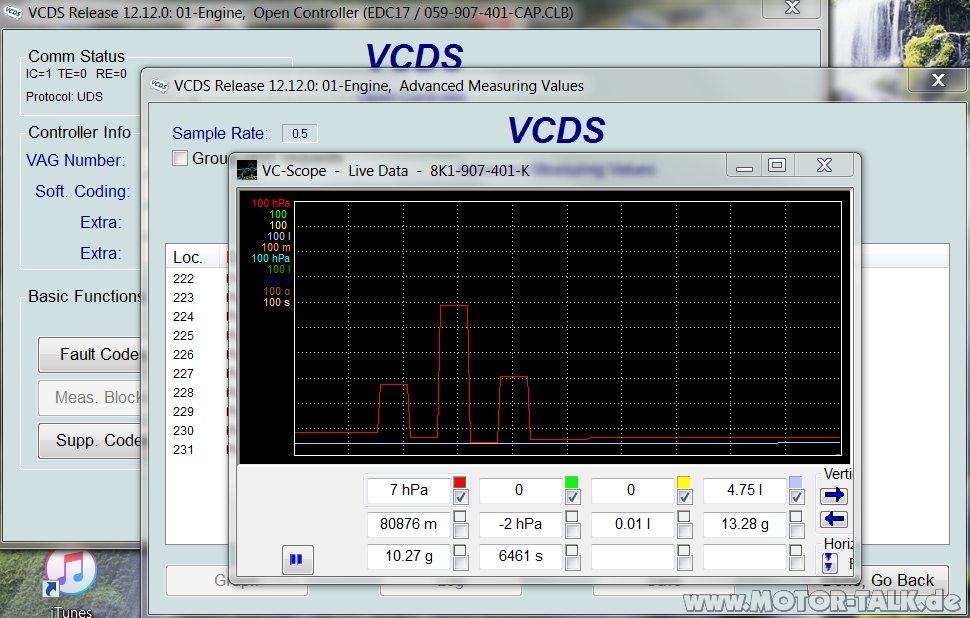The width and height of the screenshot is (970, 618).
Task: Click the VC-Scope graph icon in its title bar
Action: point(247,170)
